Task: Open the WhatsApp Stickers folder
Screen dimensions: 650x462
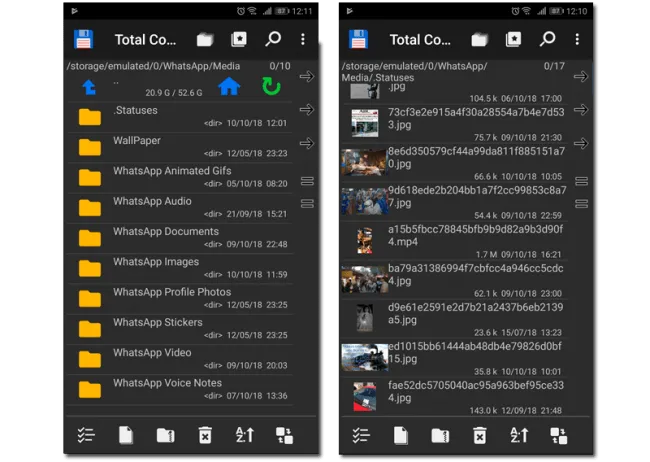Action: [180, 329]
